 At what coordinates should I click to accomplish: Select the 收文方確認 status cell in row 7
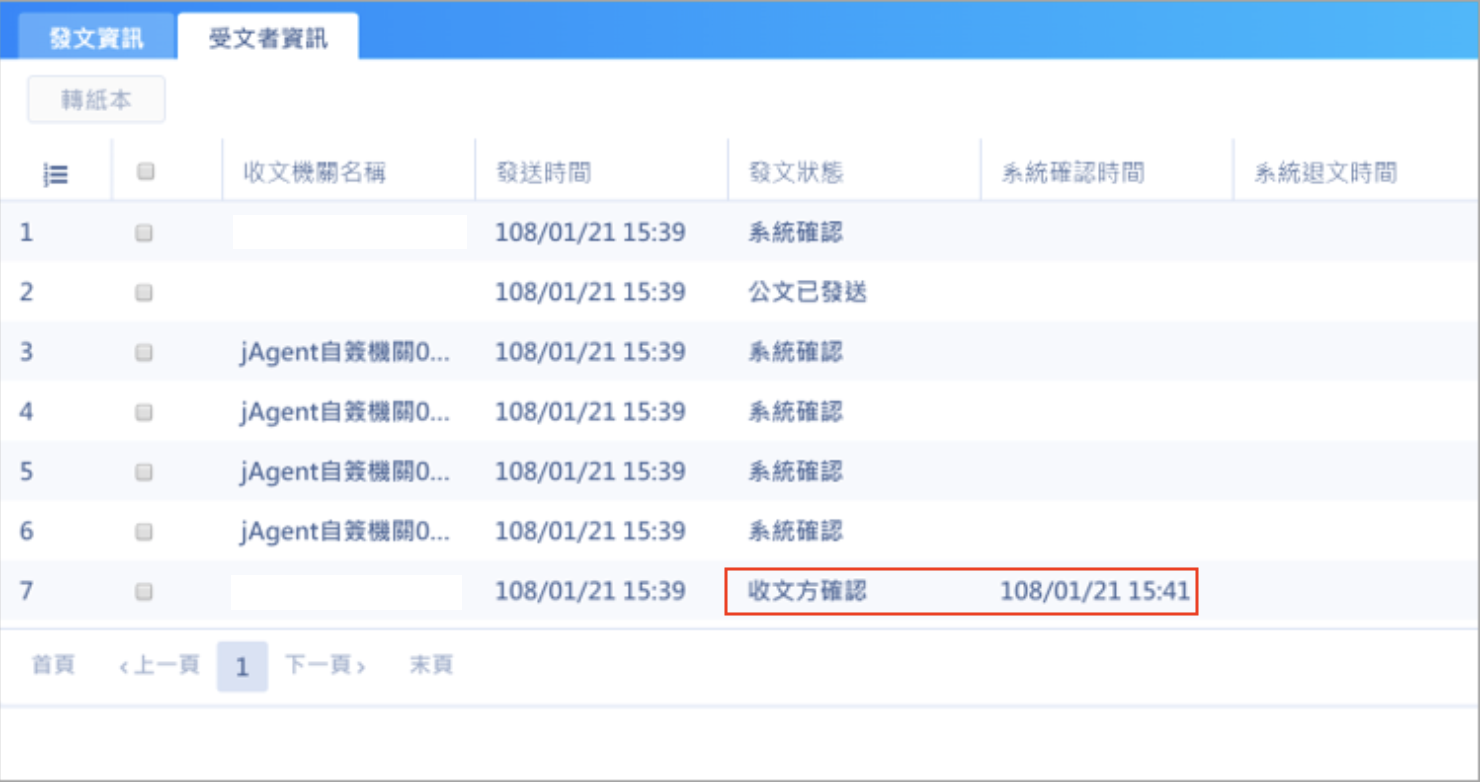click(808, 591)
